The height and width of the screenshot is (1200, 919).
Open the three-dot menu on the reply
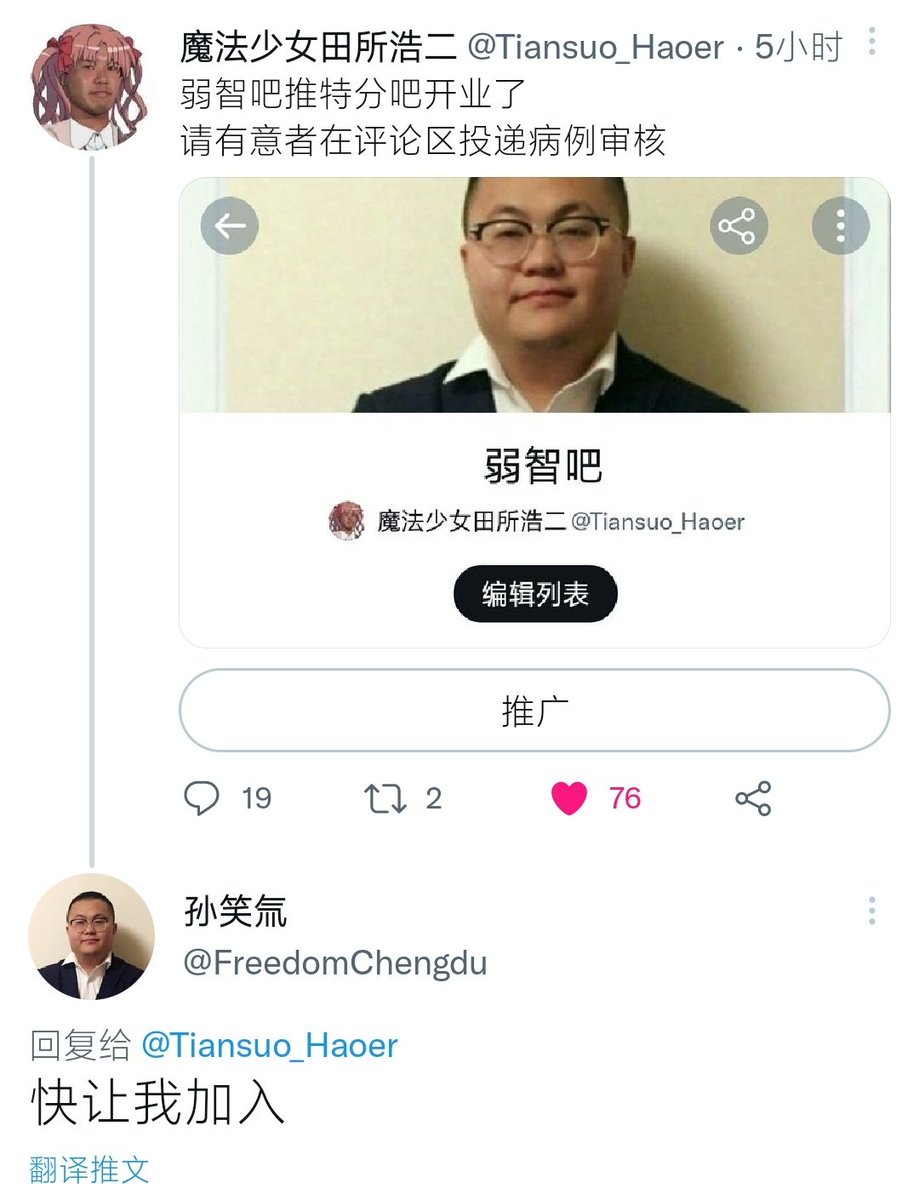coord(873,910)
